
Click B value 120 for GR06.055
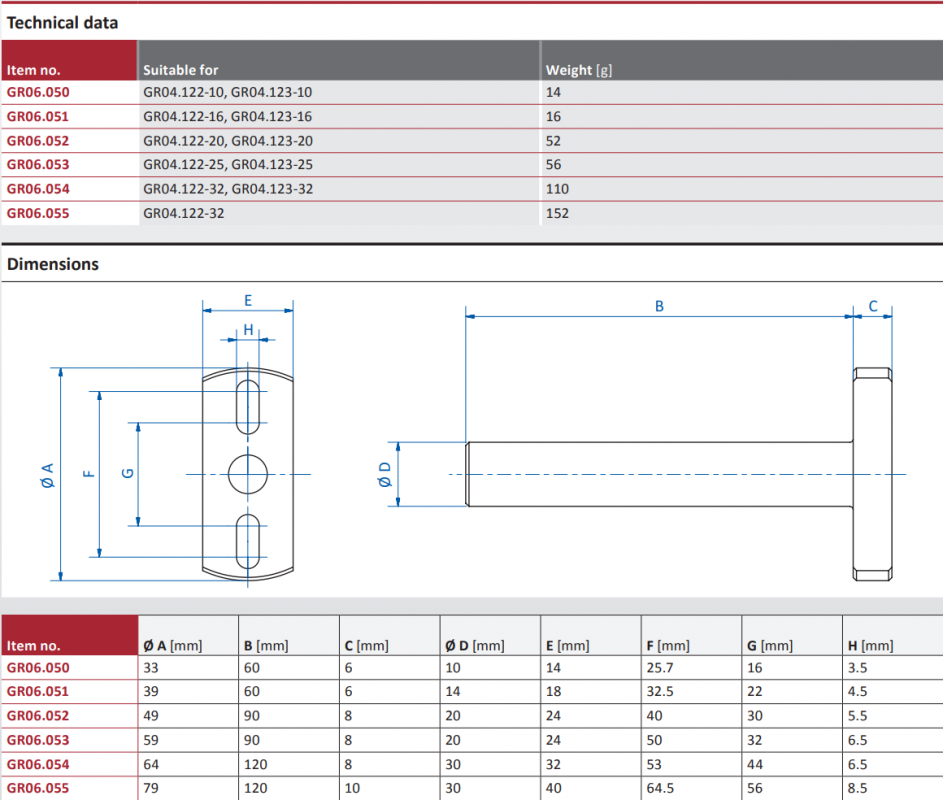(256, 788)
